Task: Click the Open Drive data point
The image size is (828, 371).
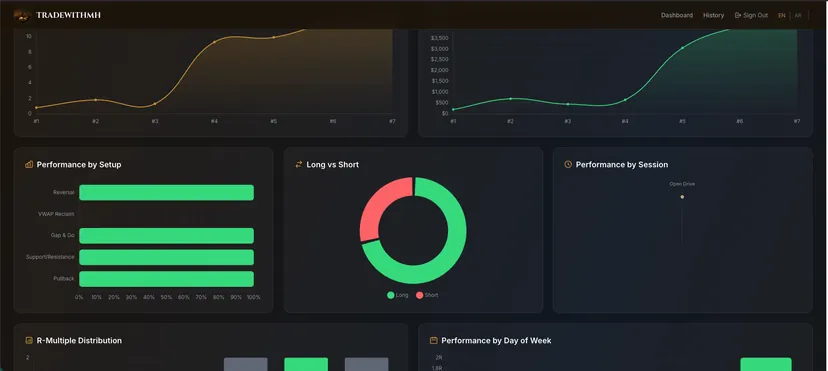Action: [682, 197]
